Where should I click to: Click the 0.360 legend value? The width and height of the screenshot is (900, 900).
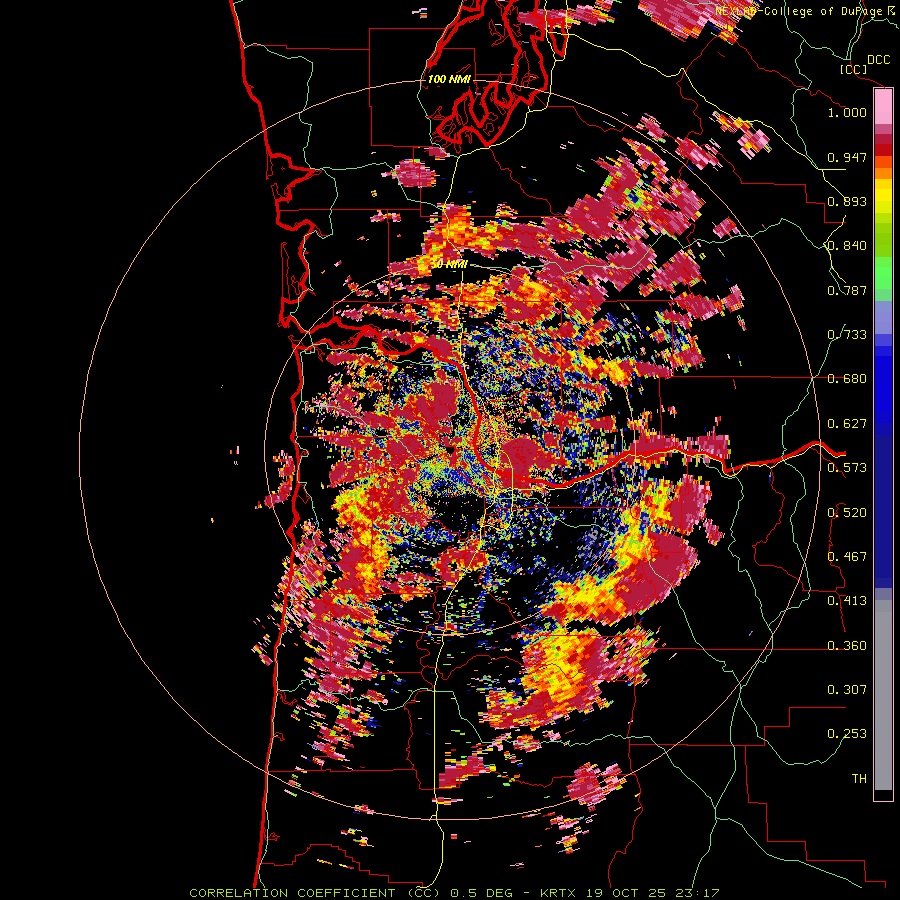click(847, 646)
